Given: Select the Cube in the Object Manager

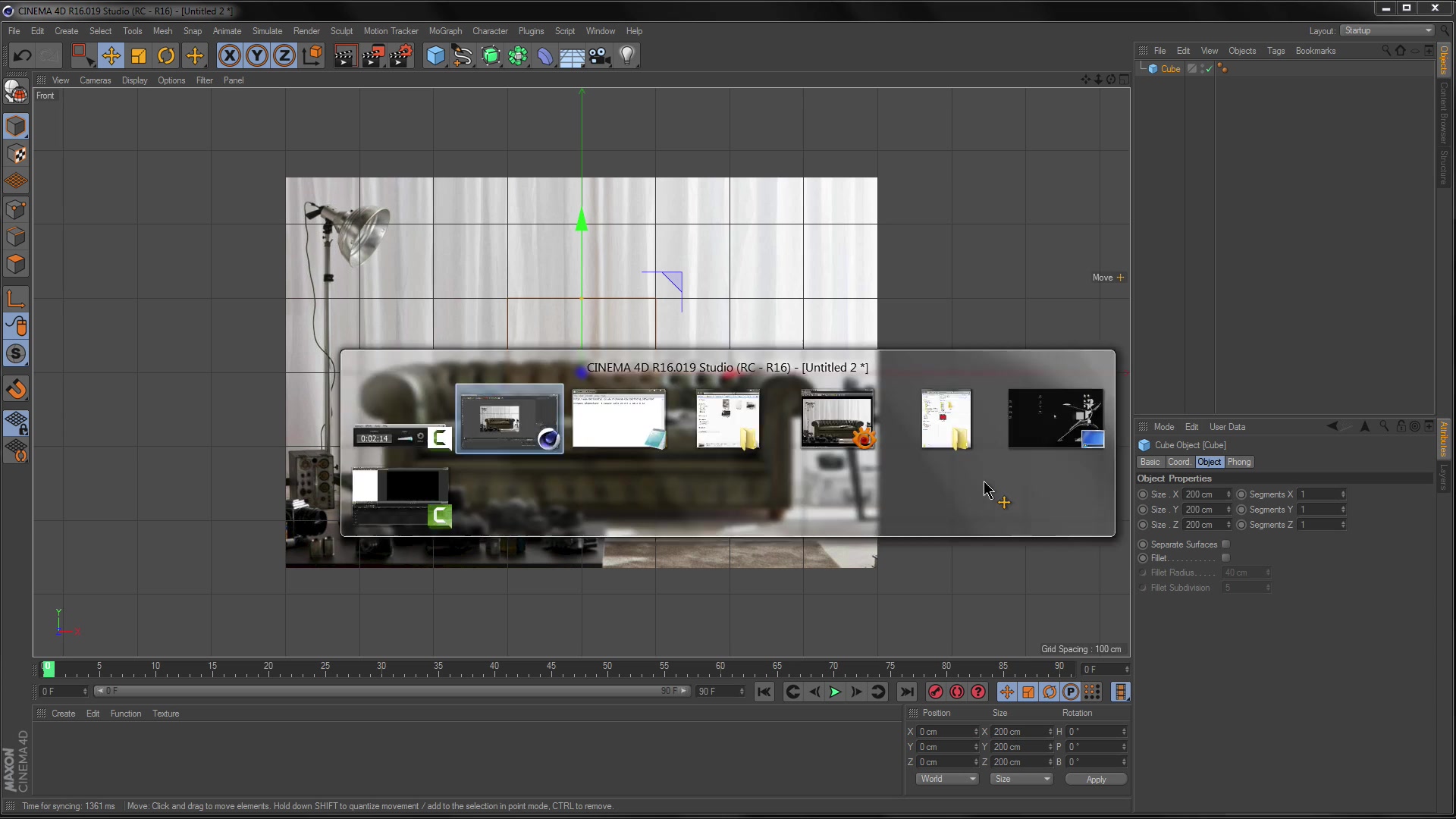Looking at the screenshot, I should [1172, 68].
